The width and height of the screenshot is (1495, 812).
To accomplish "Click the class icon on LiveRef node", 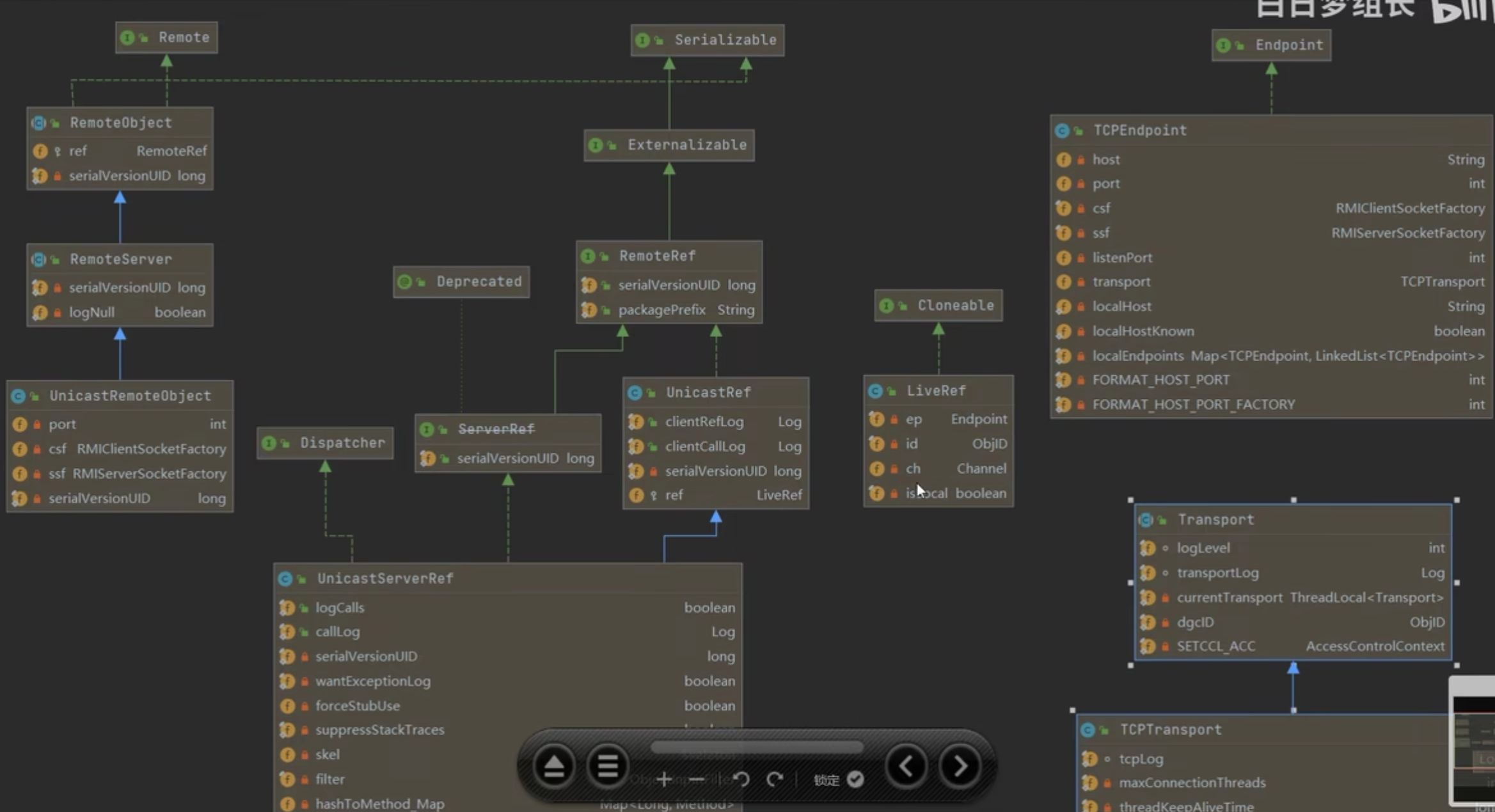I will (x=875, y=391).
